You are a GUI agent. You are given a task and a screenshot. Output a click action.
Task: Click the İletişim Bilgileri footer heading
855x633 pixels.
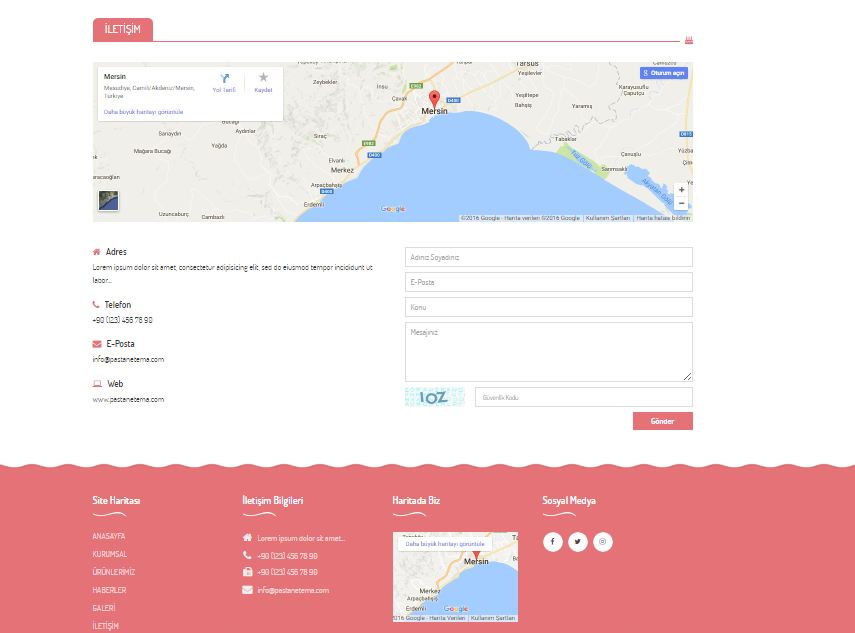coord(273,501)
